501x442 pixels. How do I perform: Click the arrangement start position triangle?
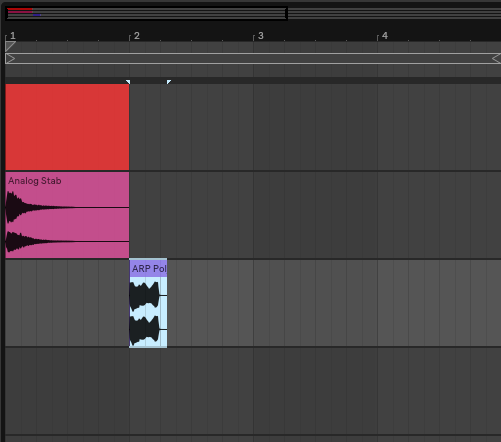(10, 46)
